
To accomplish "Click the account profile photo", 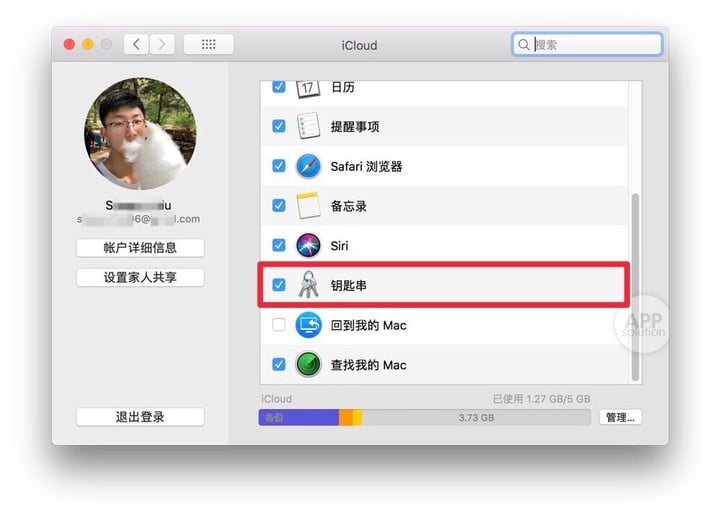I will pyautogui.click(x=140, y=134).
